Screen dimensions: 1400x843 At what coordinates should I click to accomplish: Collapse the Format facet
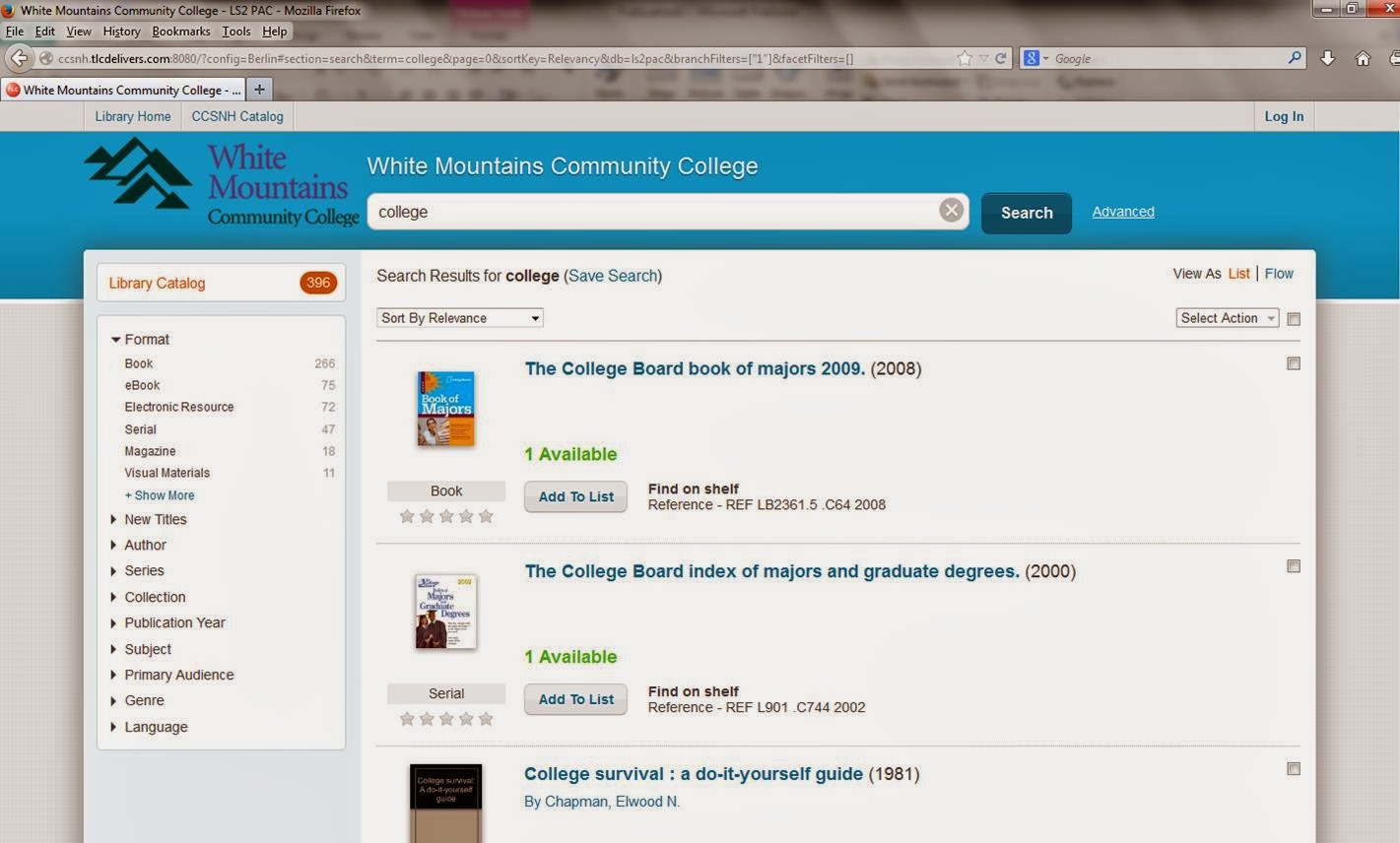(x=140, y=339)
